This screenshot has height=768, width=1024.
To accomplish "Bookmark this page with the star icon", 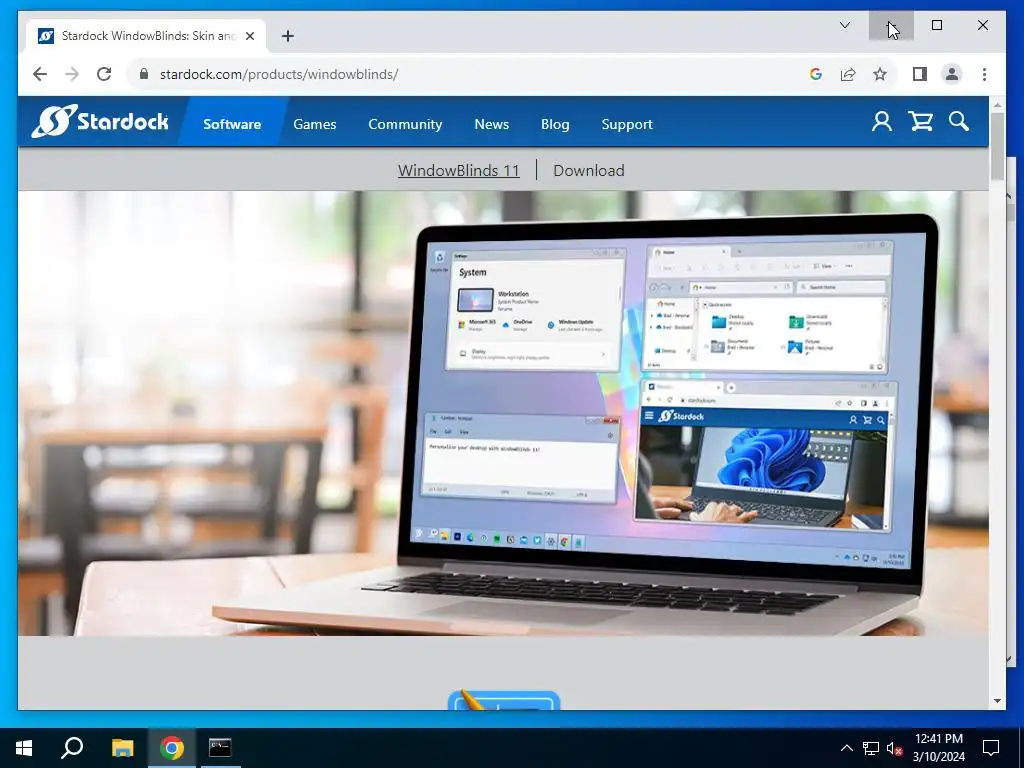I will click(x=880, y=74).
